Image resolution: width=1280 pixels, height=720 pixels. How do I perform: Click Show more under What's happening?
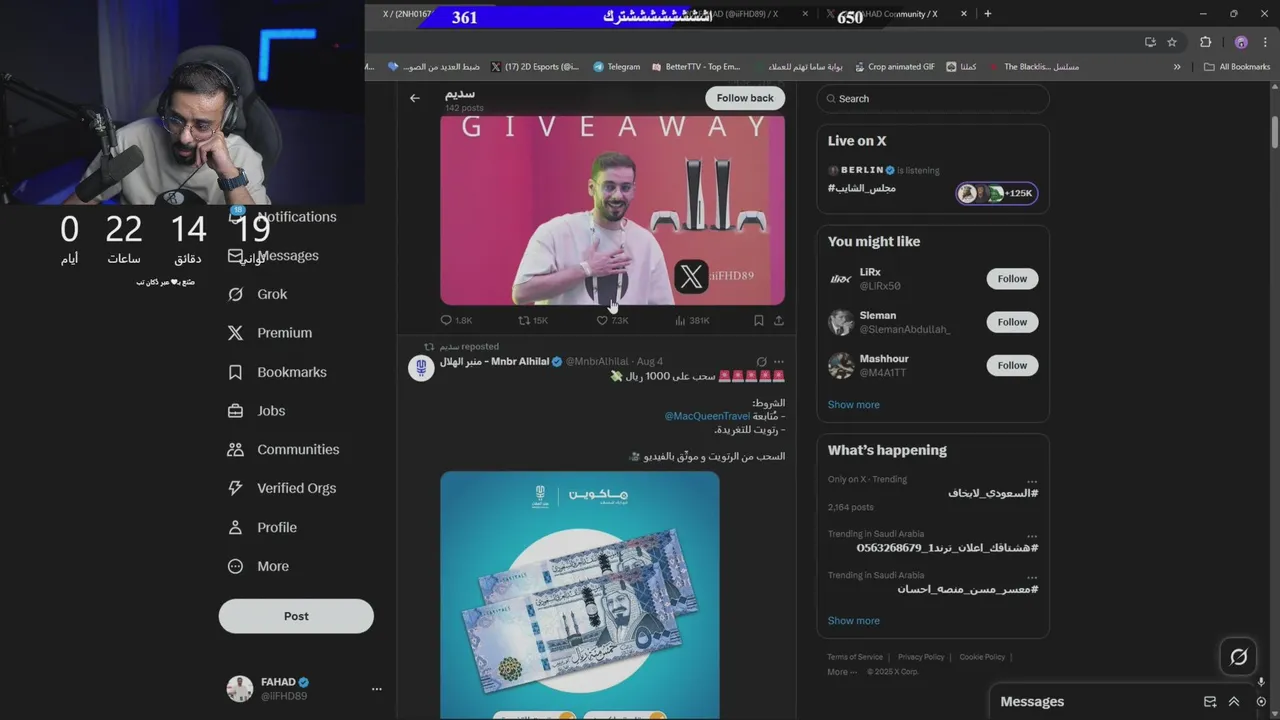854,620
